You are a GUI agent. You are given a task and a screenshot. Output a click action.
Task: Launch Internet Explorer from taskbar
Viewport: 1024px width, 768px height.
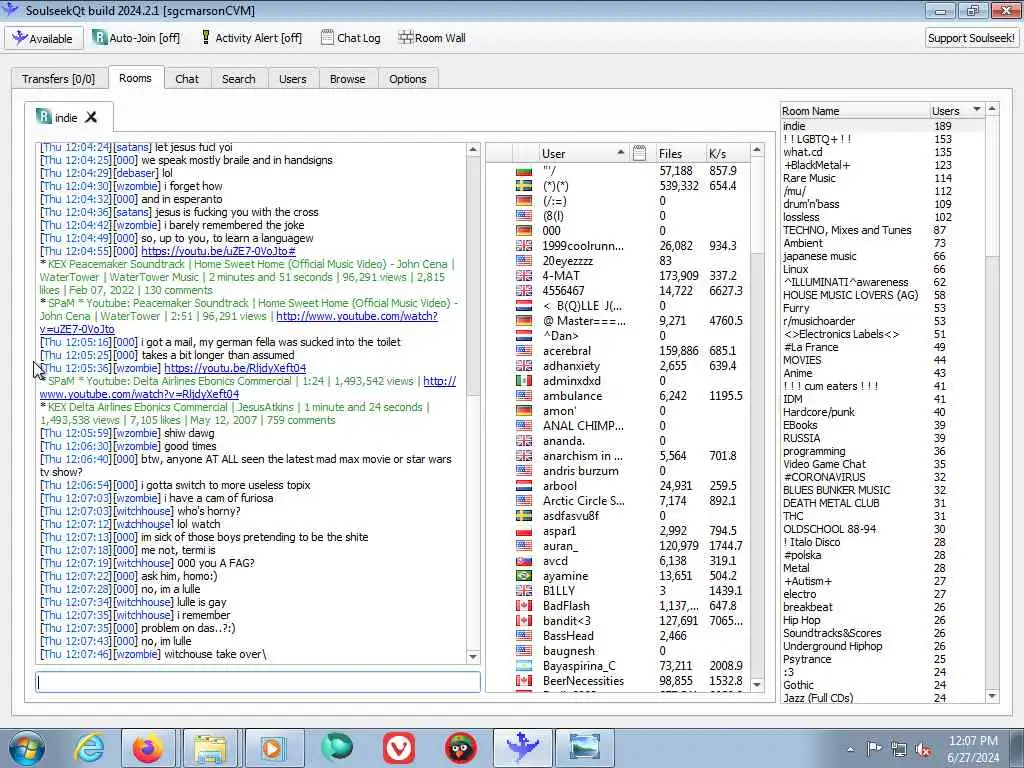tap(89, 748)
